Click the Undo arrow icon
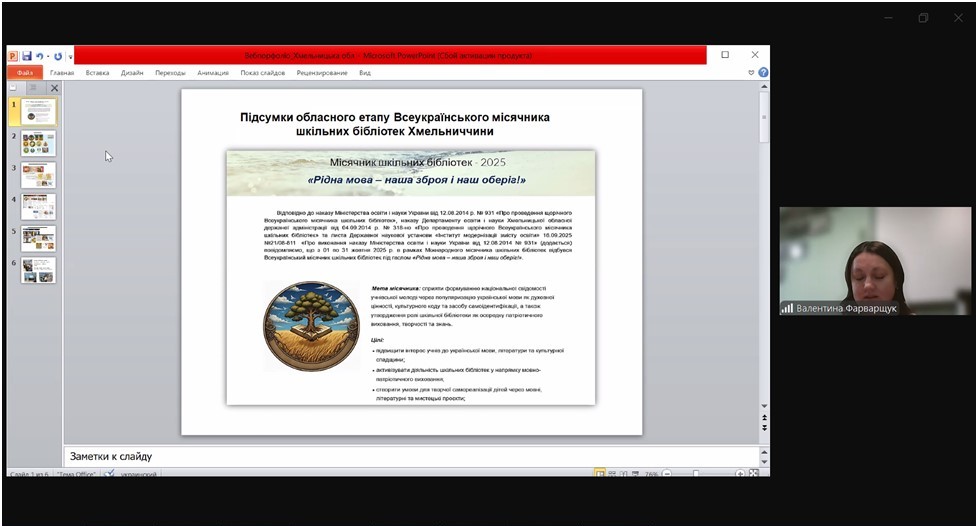Viewport: 978px width, 526px height. [x=38, y=56]
